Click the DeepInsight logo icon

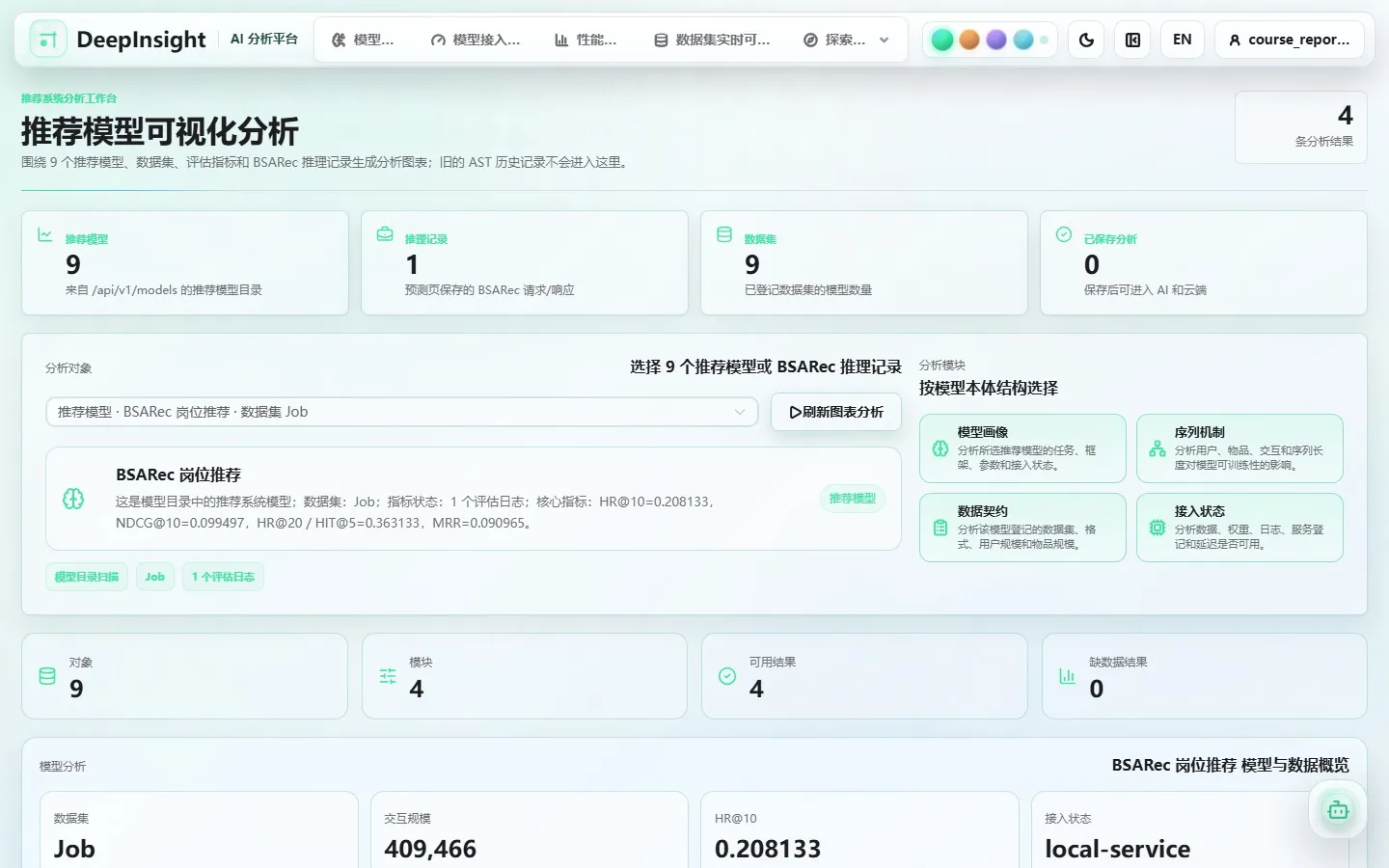pyautogui.click(x=48, y=40)
